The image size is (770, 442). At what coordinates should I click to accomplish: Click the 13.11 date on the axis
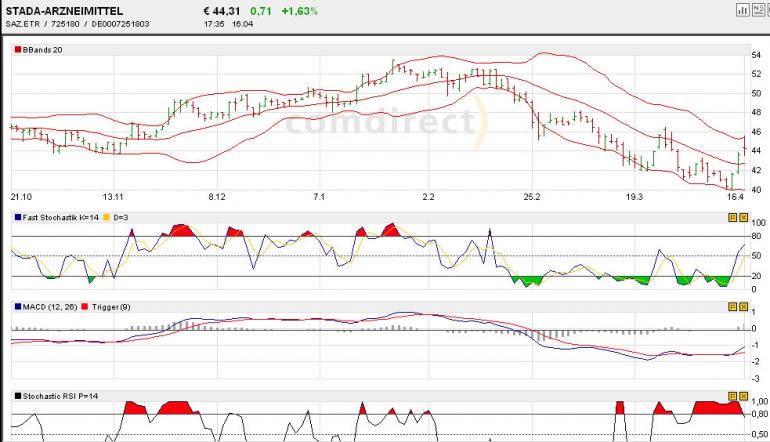[x=113, y=197]
